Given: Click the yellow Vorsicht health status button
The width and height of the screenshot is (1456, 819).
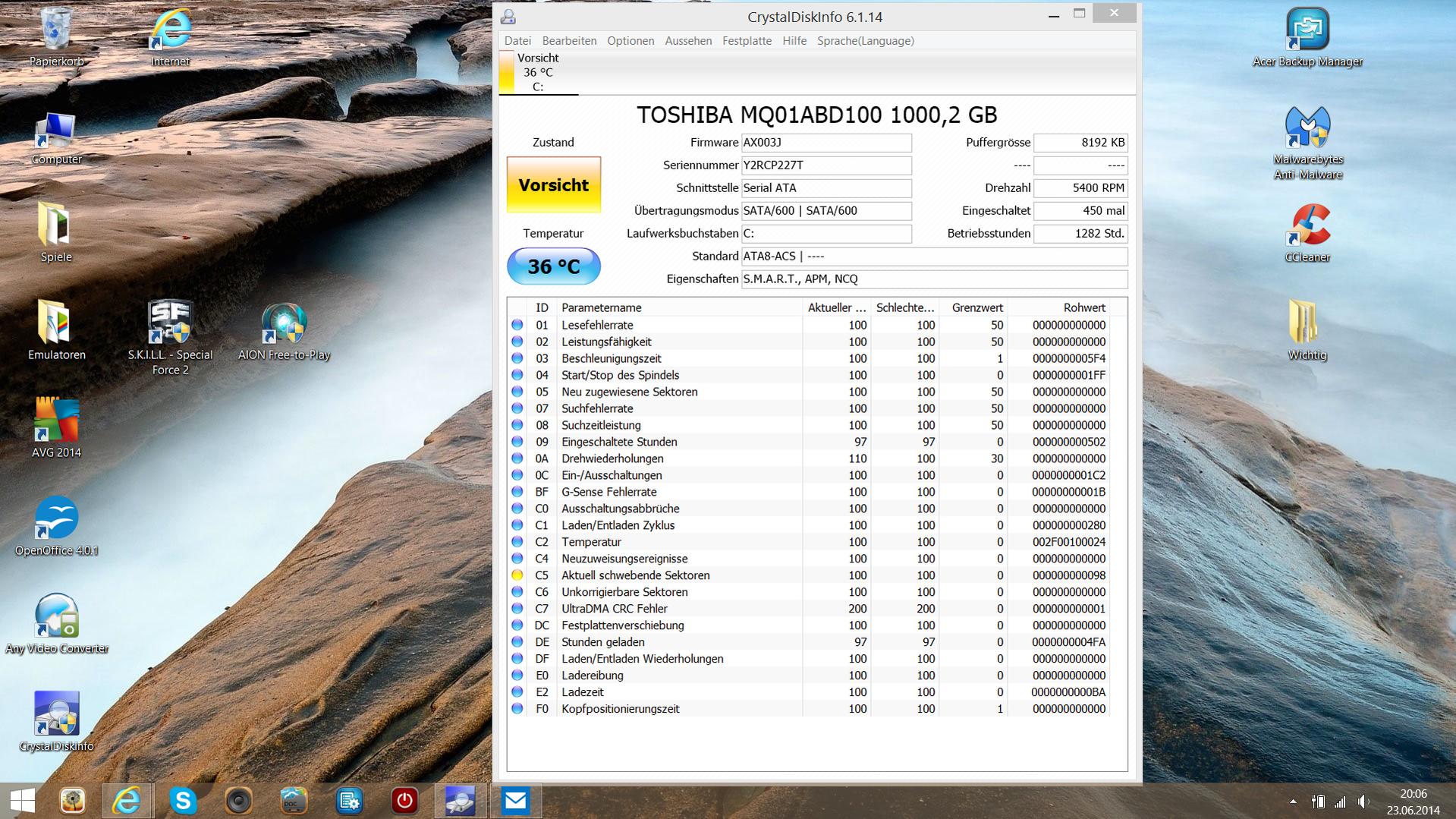Looking at the screenshot, I should coord(553,184).
